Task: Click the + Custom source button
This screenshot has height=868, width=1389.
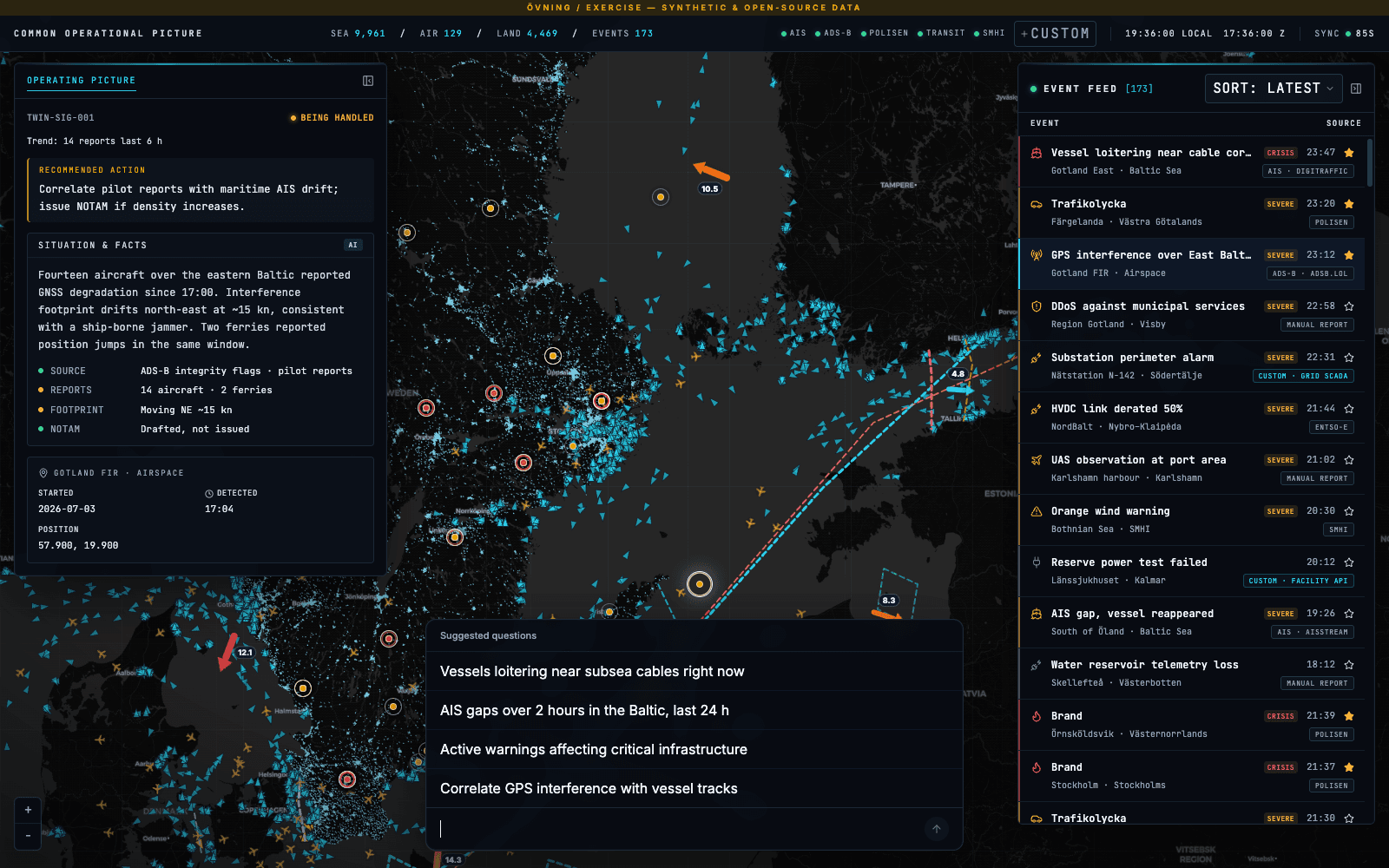Action: point(1055,34)
